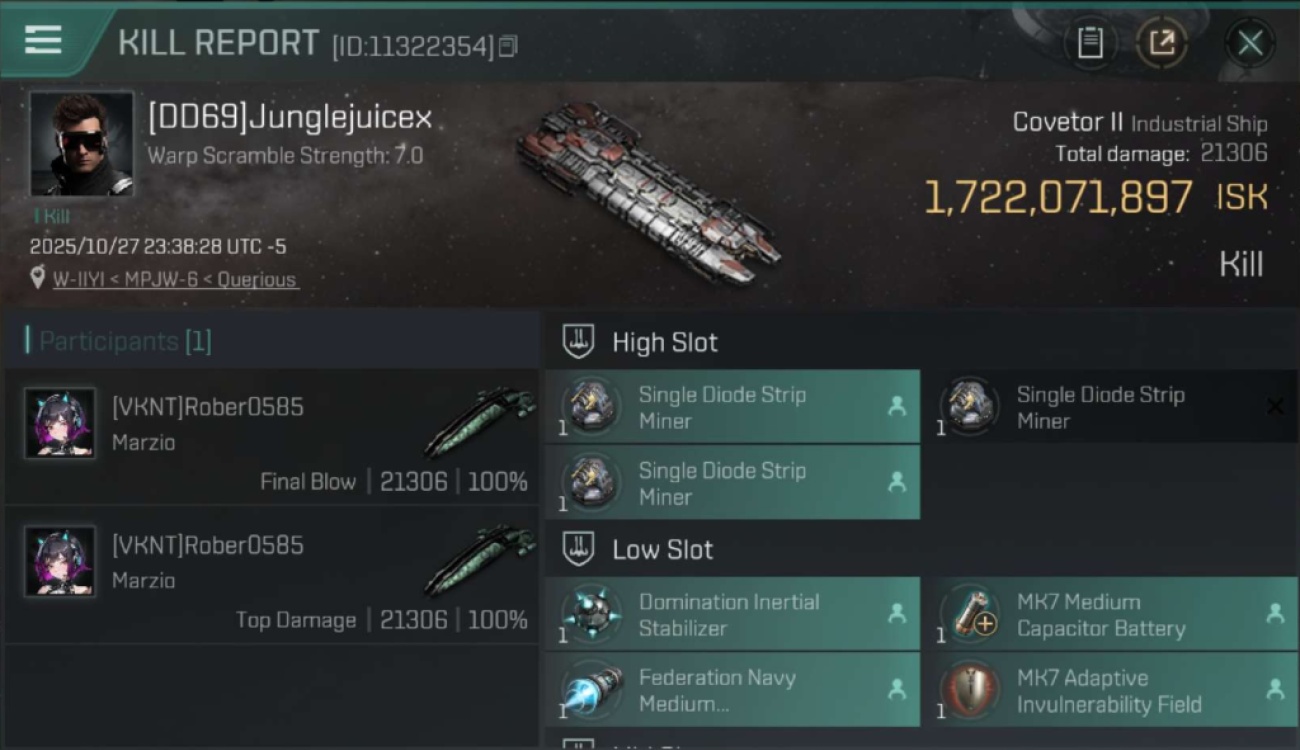This screenshot has height=750, width=1300.
Task: Select the High Slot section header
Action: tap(665, 342)
